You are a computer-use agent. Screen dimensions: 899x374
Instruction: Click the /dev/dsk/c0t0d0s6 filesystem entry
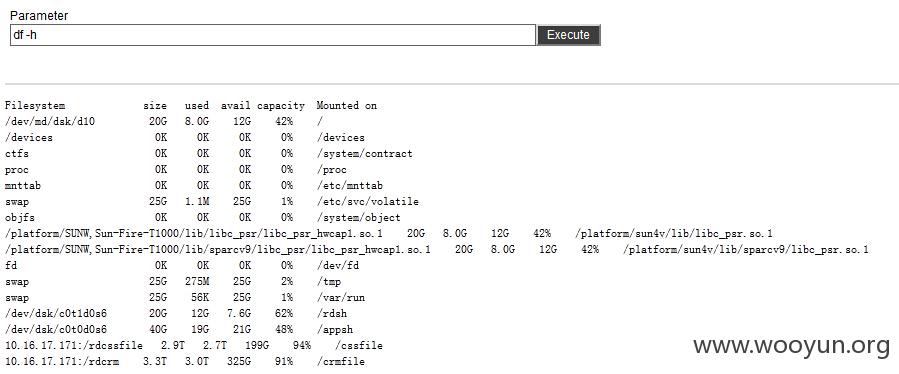pos(56,330)
